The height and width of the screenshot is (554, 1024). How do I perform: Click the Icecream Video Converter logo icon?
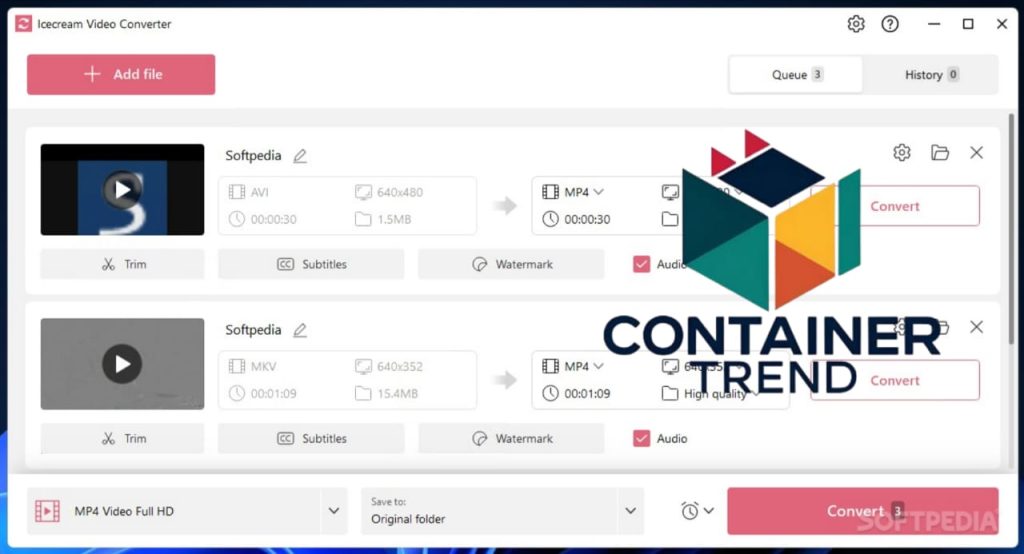[24, 24]
